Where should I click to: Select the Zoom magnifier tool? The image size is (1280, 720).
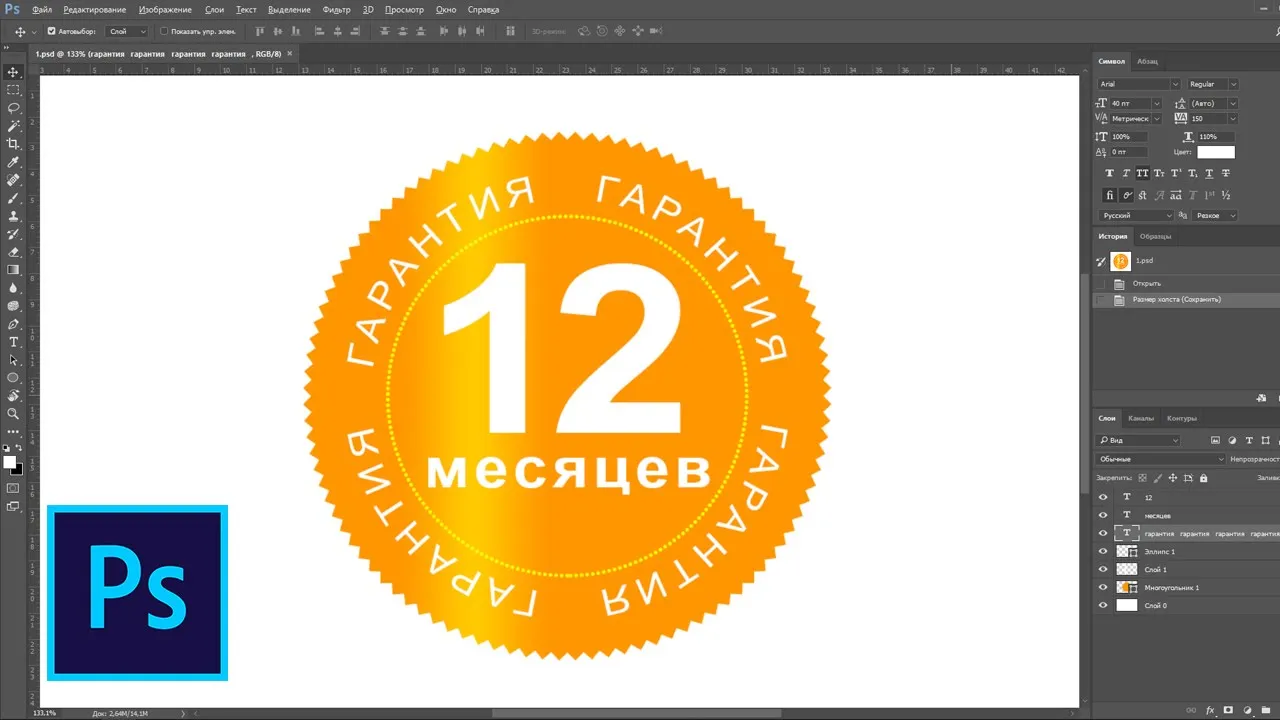pos(13,414)
